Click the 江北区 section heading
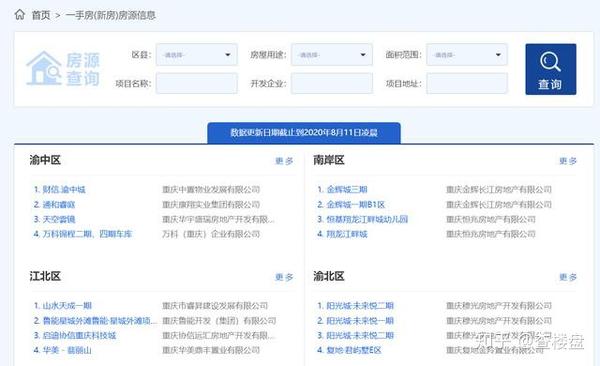Screen dimensions: 600x366 coord(45,276)
